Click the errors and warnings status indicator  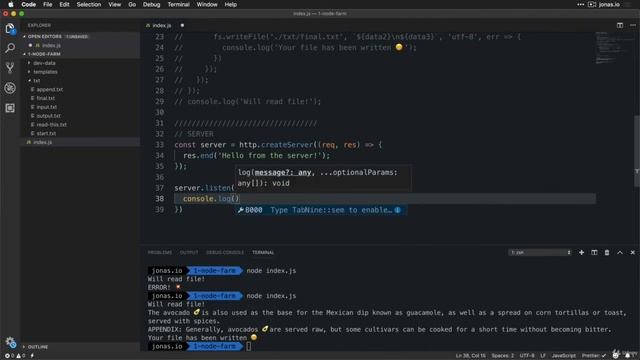[x=14, y=356]
